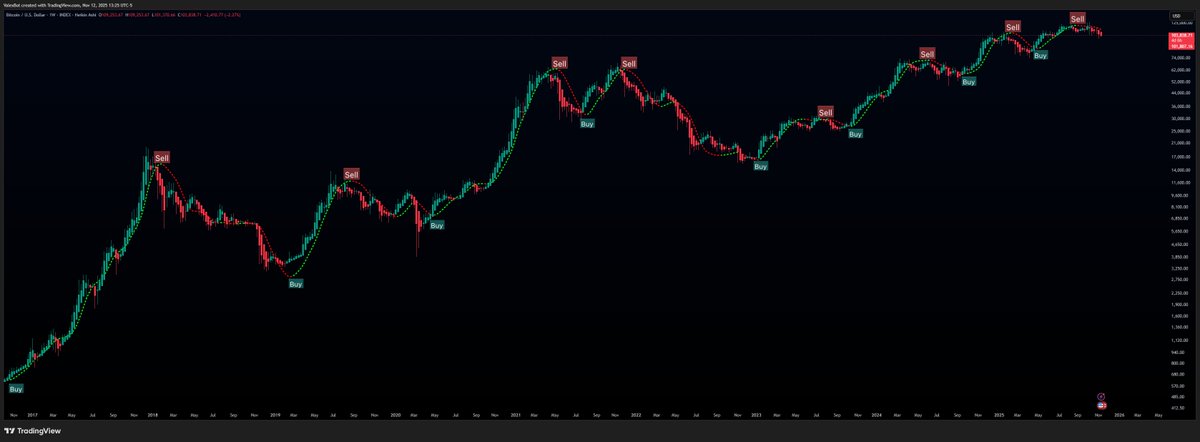This screenshot has width=1200, height=442.
Task: Click the Sell marker in early 2025
Action: [x=1013, y=27]
